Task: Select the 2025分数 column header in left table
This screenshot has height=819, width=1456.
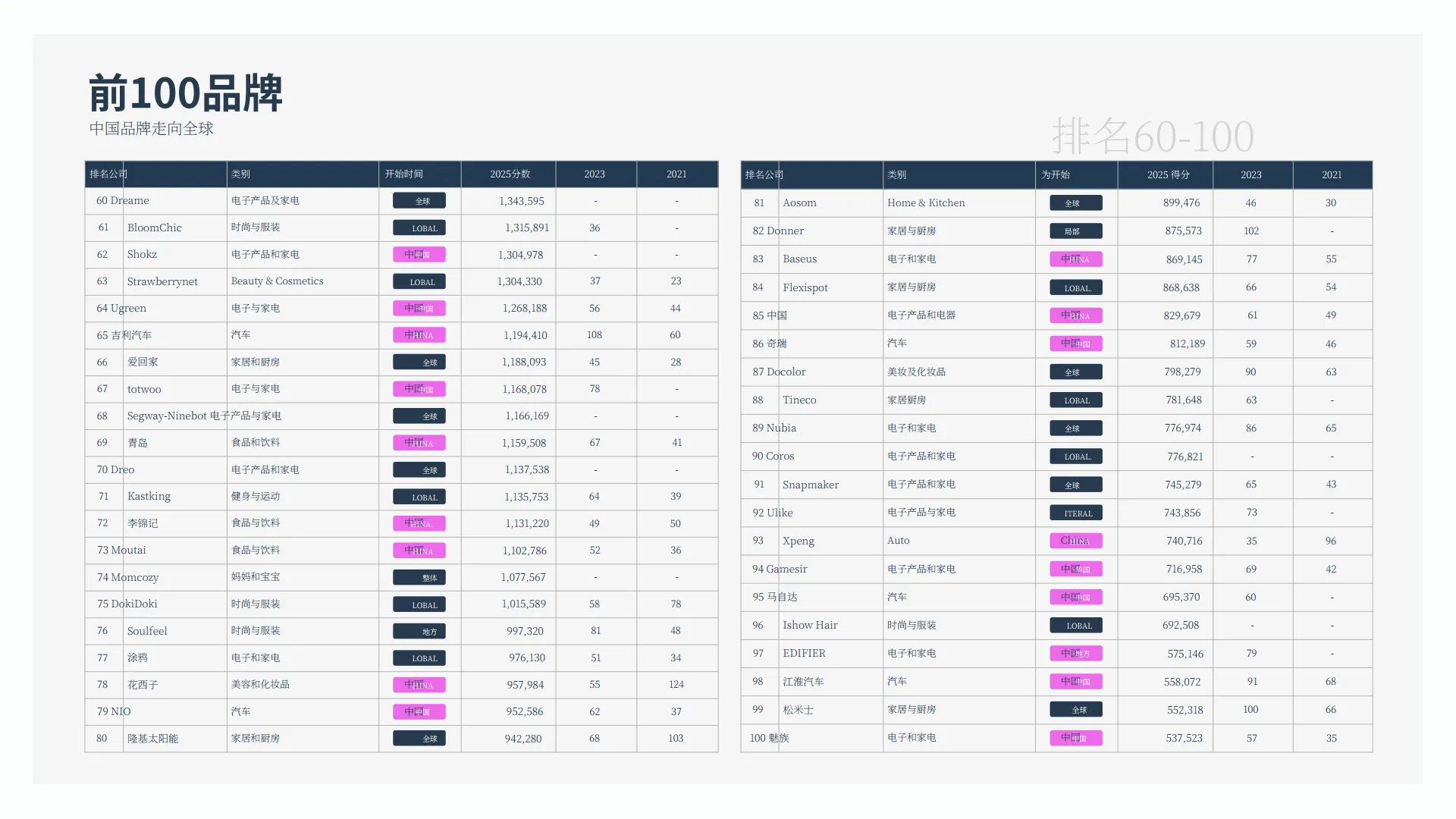Action: coord(510,174)
